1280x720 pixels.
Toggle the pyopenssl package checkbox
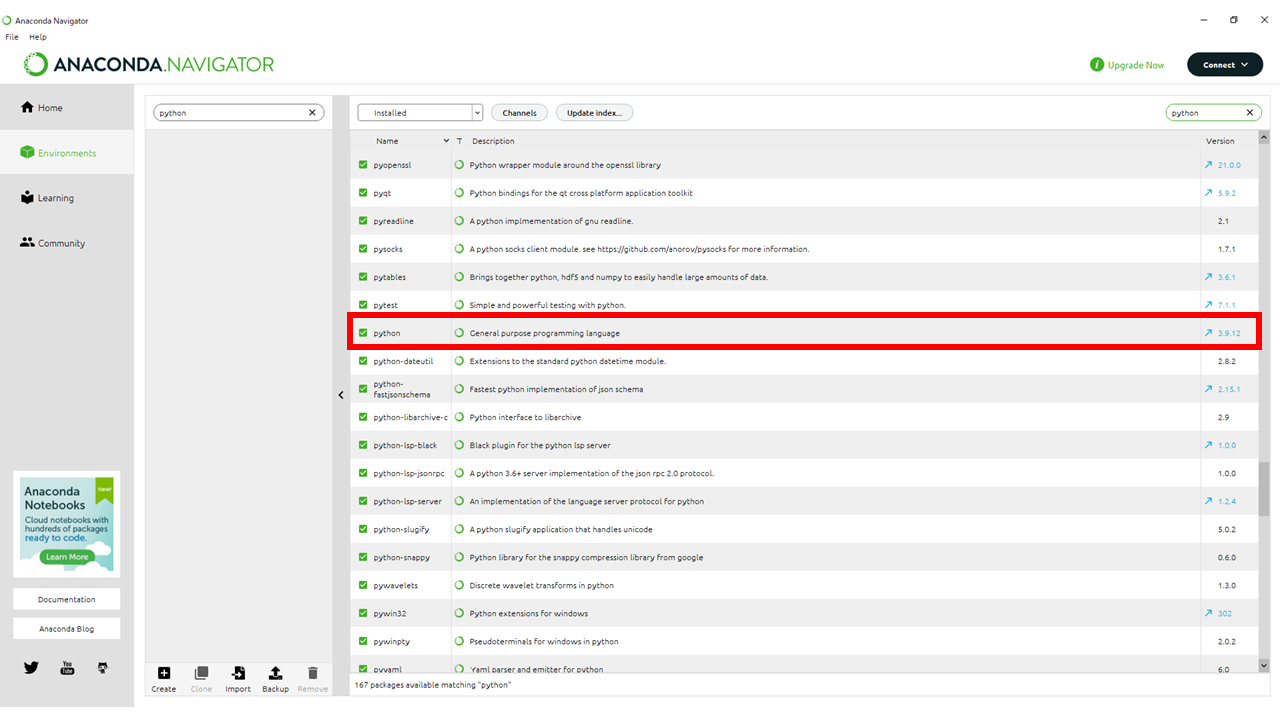pos(363,165)
